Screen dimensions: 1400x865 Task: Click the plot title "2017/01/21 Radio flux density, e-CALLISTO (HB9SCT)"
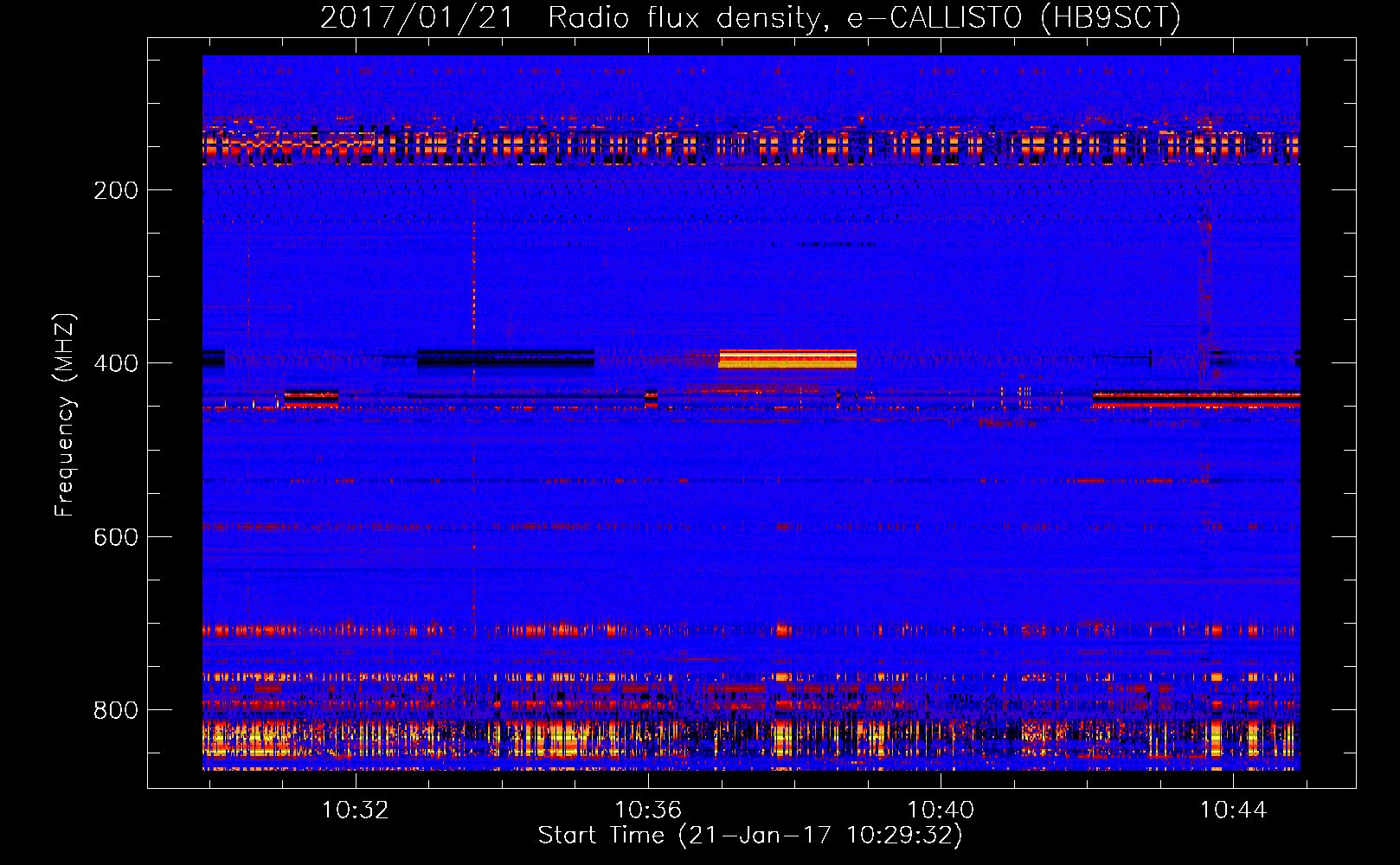point(750,17)
